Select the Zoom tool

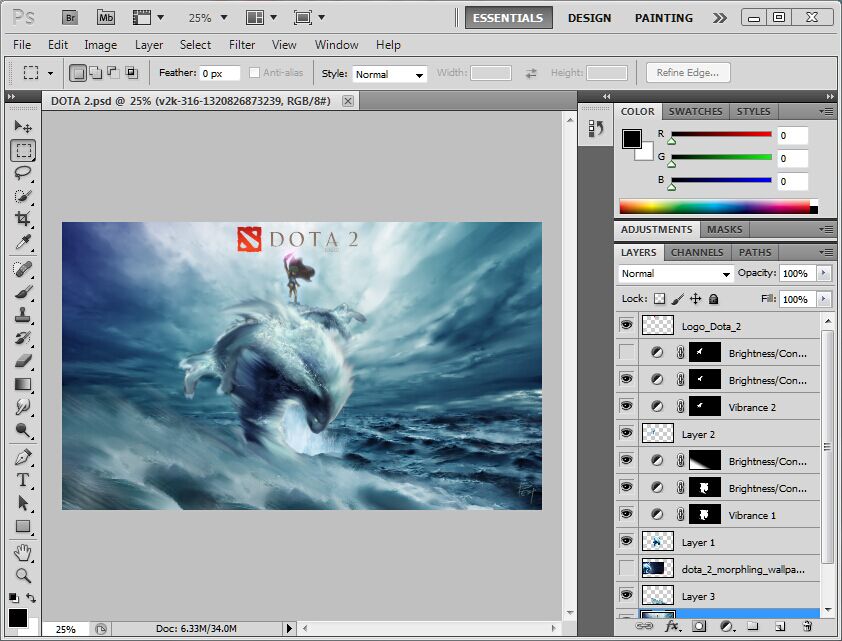(x=23, y=576)
